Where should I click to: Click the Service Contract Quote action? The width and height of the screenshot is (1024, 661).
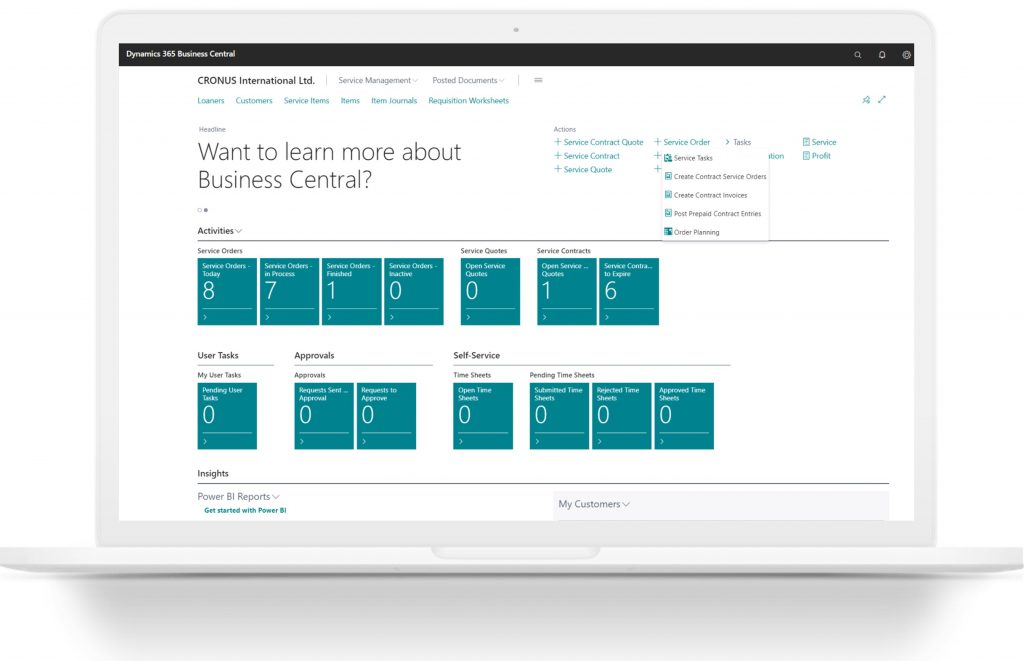click(x=603, y=142)
